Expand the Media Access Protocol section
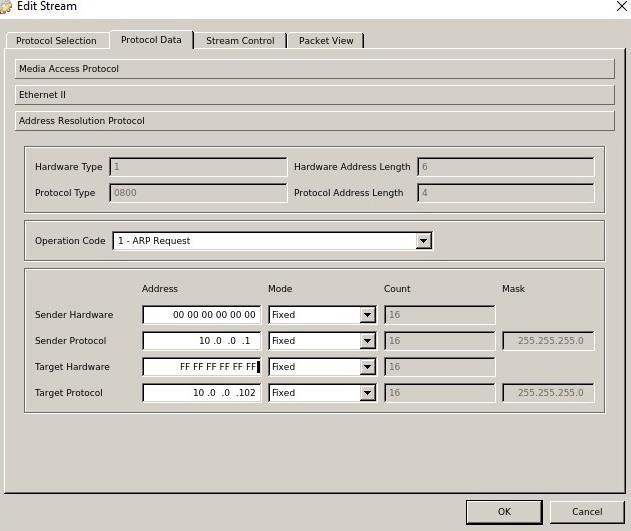This screenshot has height=531, width=631. 315,69
